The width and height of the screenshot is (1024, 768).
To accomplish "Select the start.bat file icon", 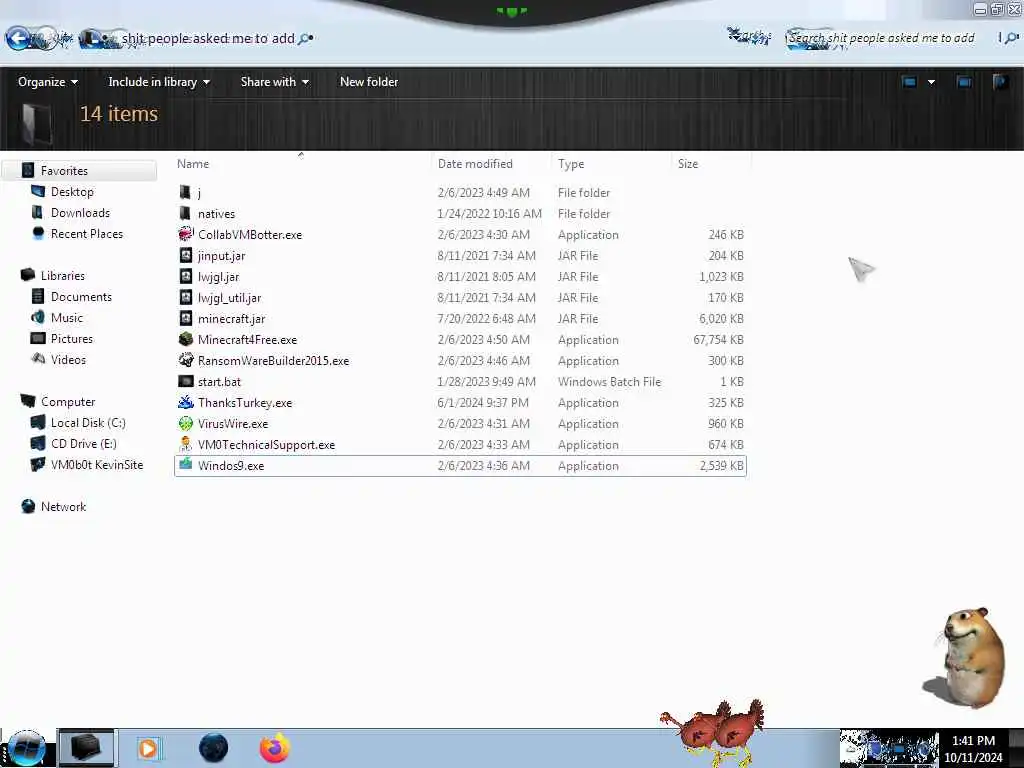I will (186, 381).
